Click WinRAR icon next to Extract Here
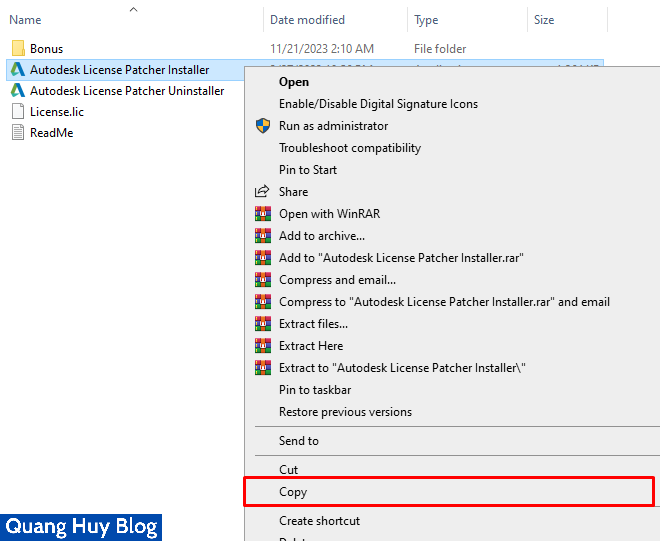660x541 pixels. tap(263, 346)
